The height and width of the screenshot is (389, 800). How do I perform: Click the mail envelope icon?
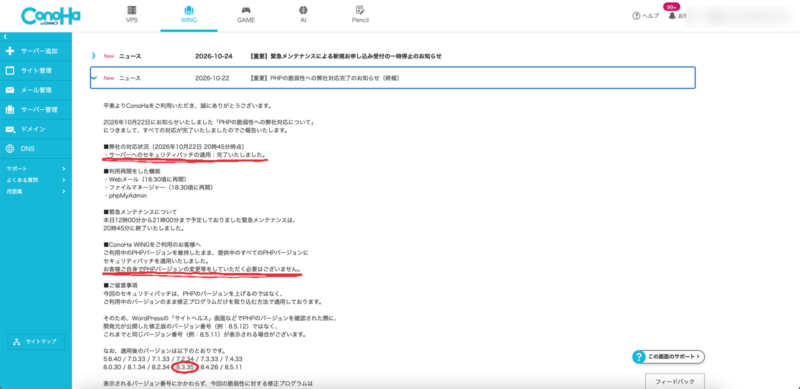pyautogui.click(x=10, y=90)
